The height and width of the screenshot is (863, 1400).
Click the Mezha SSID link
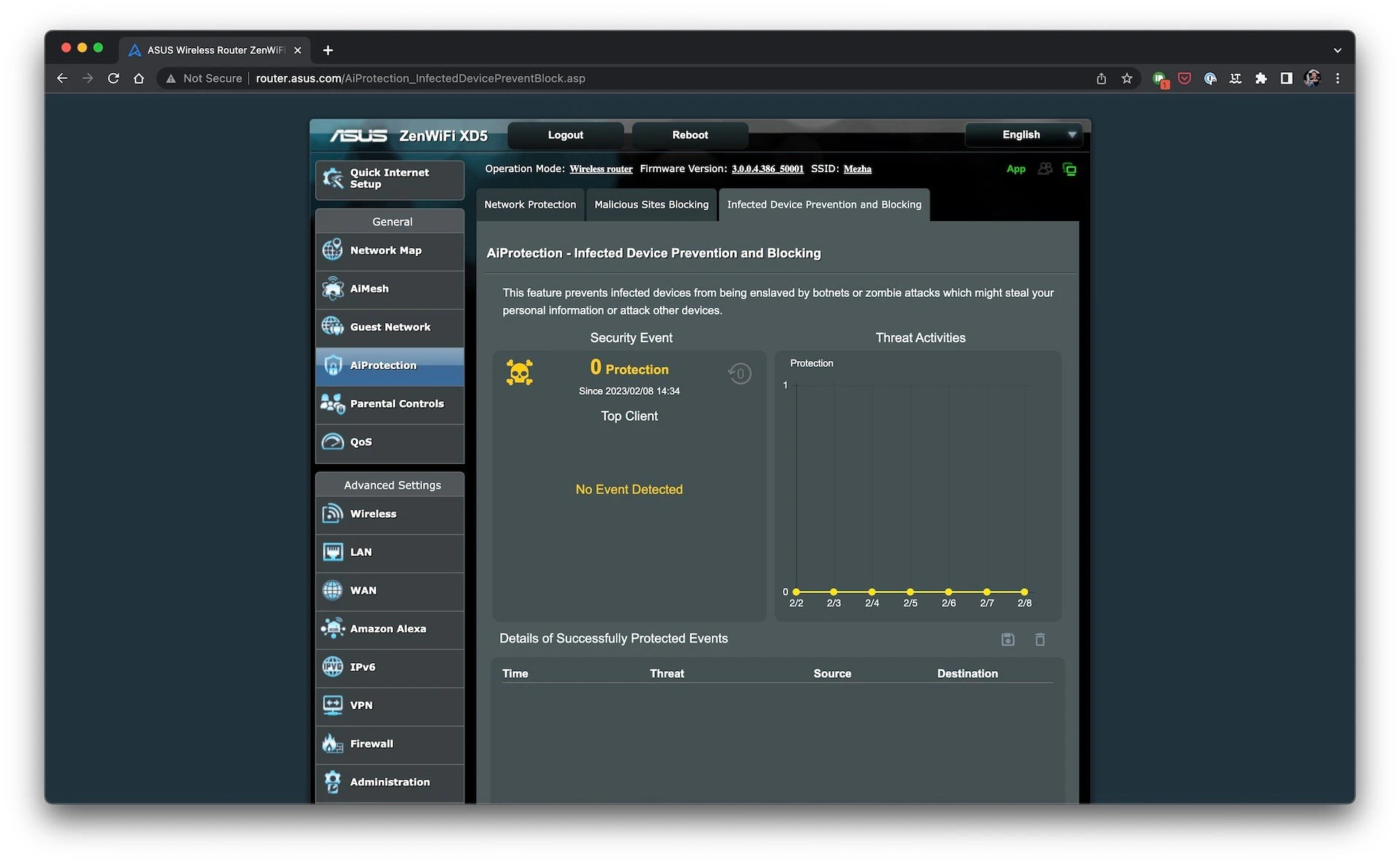857,169
